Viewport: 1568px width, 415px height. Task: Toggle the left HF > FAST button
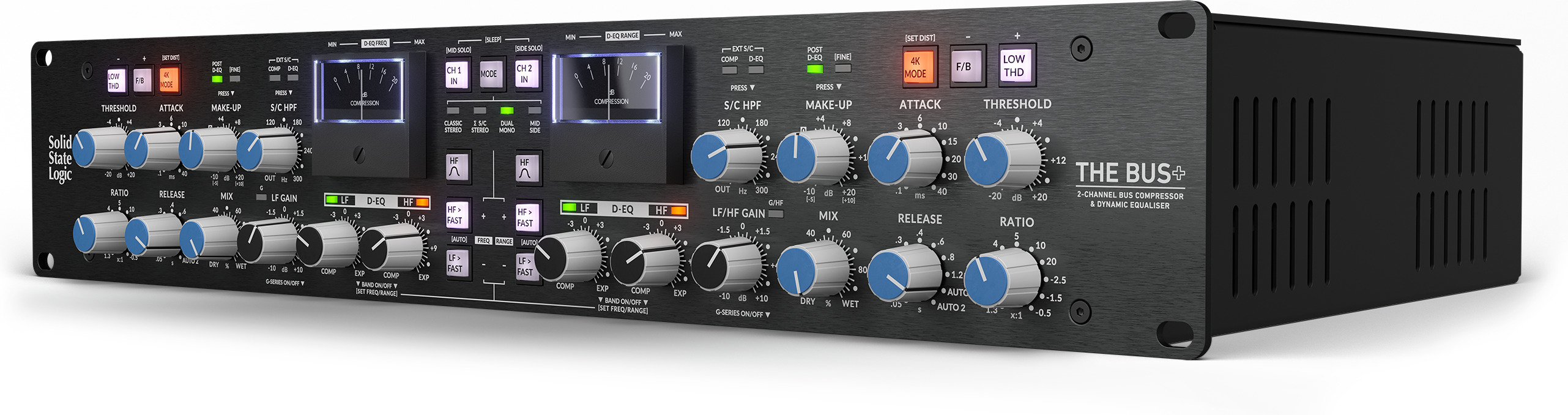click(x=456, y=215)
